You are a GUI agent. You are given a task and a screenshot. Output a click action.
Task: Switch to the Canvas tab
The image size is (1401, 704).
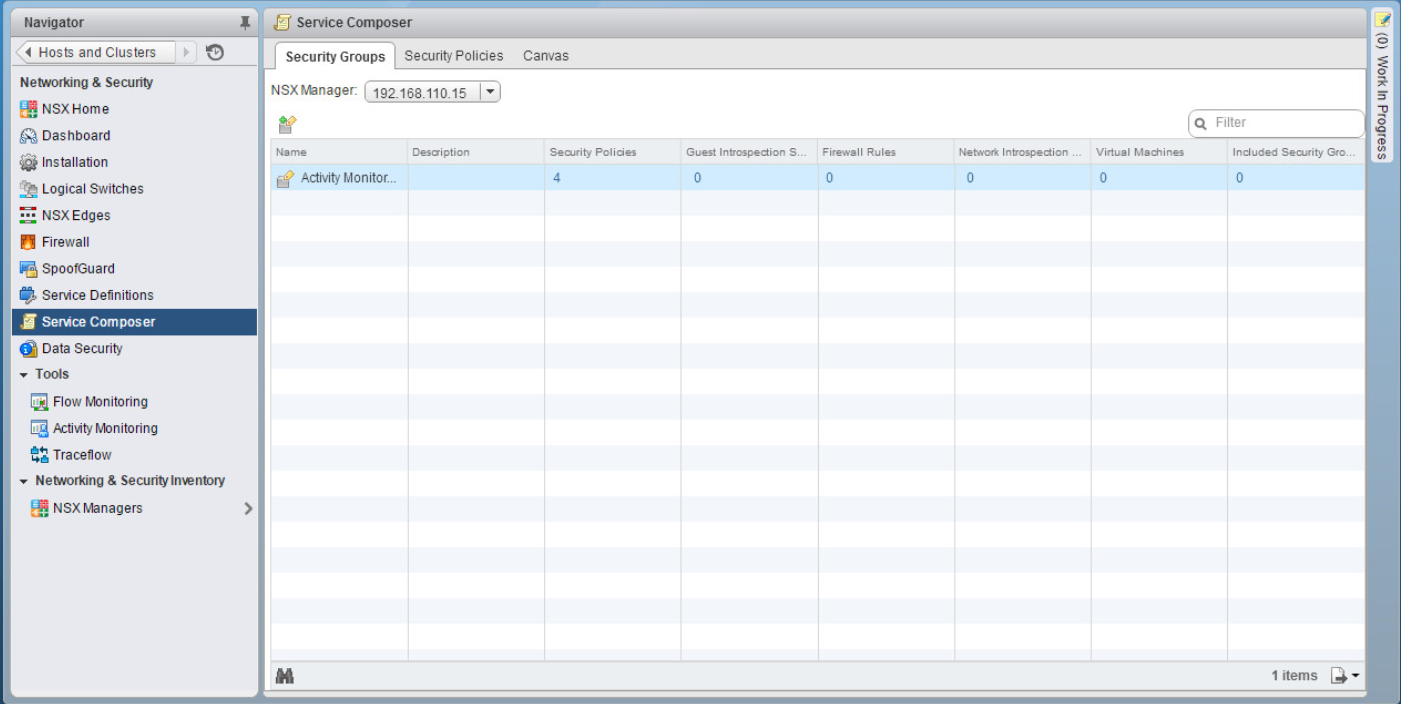[545, 56]
